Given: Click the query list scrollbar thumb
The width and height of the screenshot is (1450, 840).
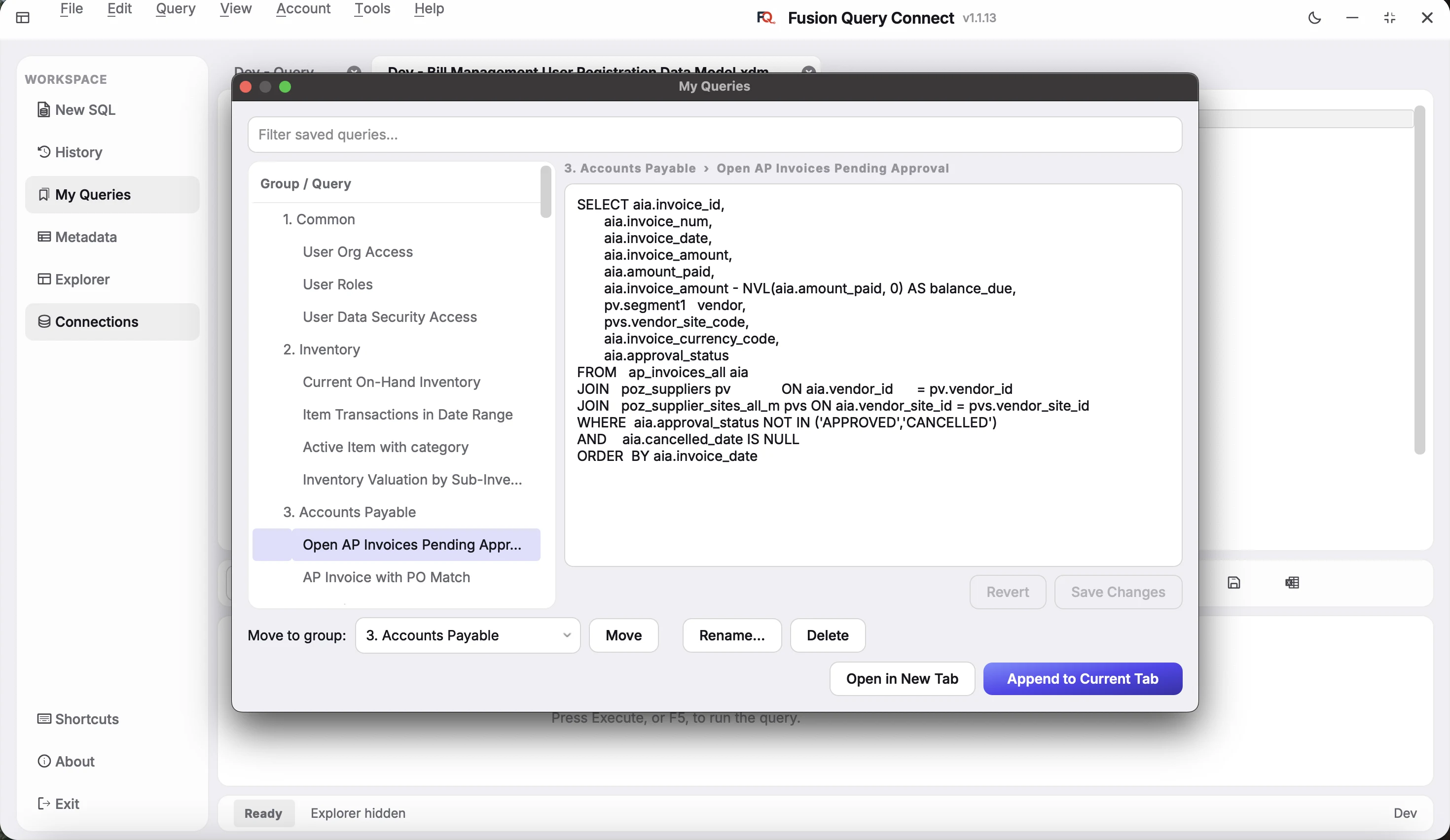Looking at the screenshot, I should [x=545, y=191].
